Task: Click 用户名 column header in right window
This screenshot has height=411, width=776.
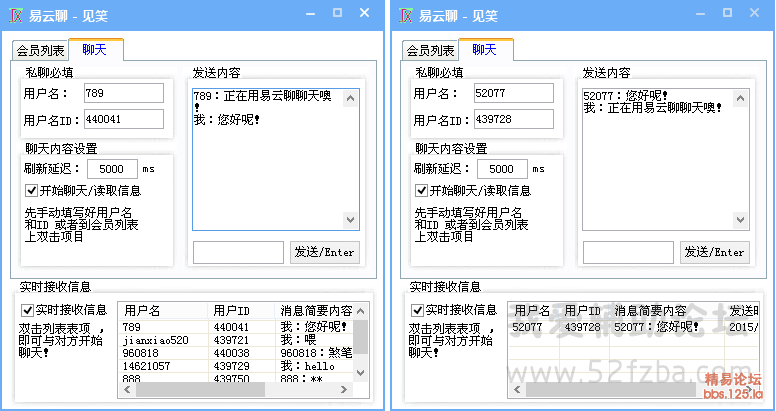Action: [x=534, y=310]
